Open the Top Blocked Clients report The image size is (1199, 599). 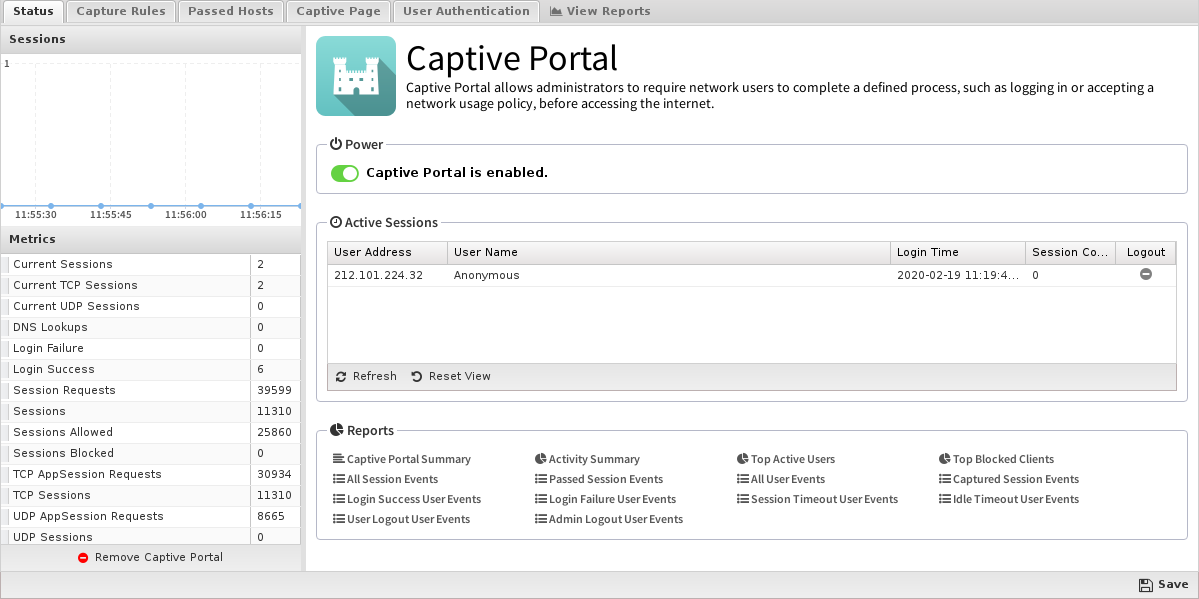(x=996, y=459)
